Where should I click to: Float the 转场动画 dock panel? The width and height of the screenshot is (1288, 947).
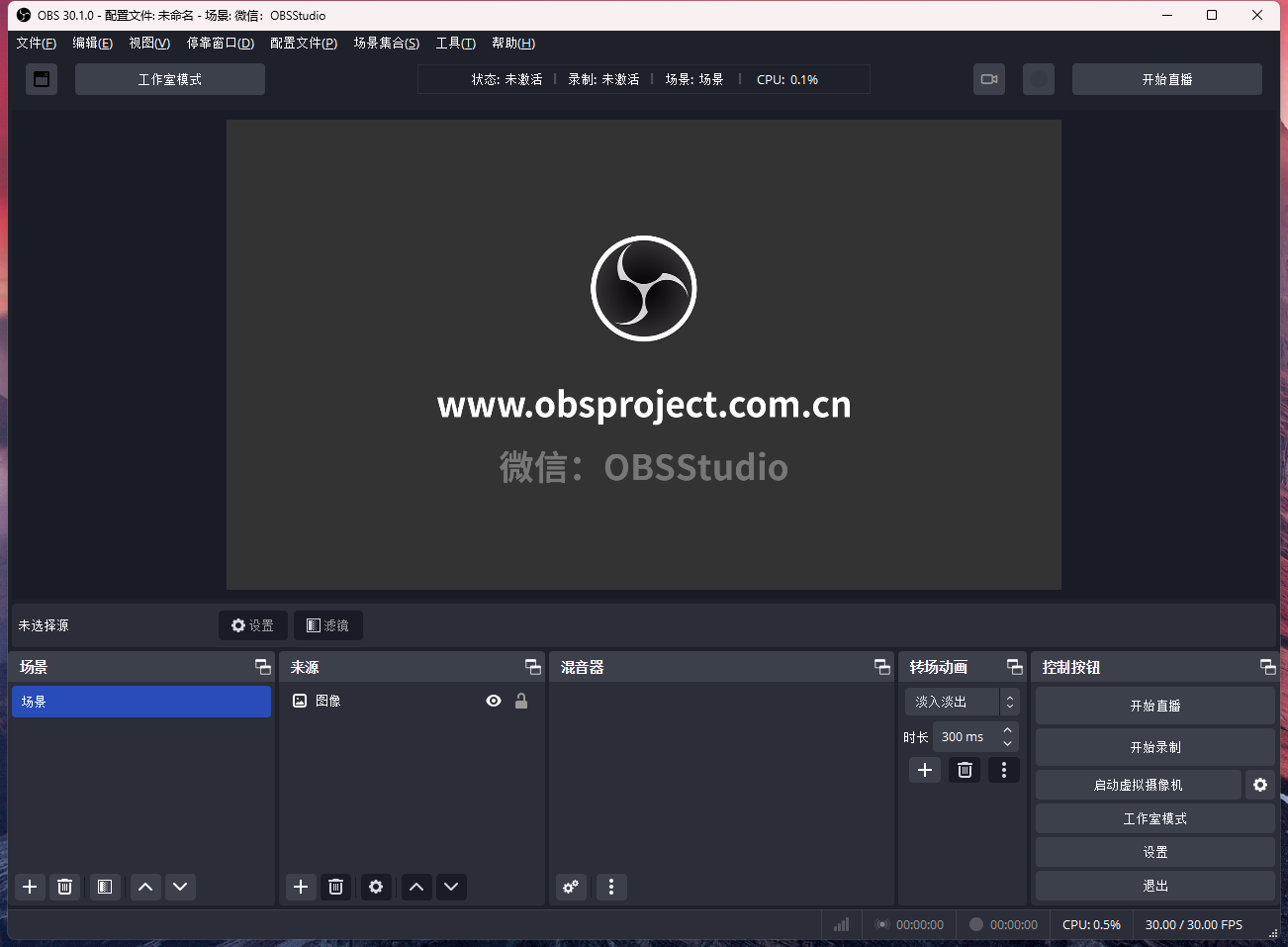(1015, 667)
